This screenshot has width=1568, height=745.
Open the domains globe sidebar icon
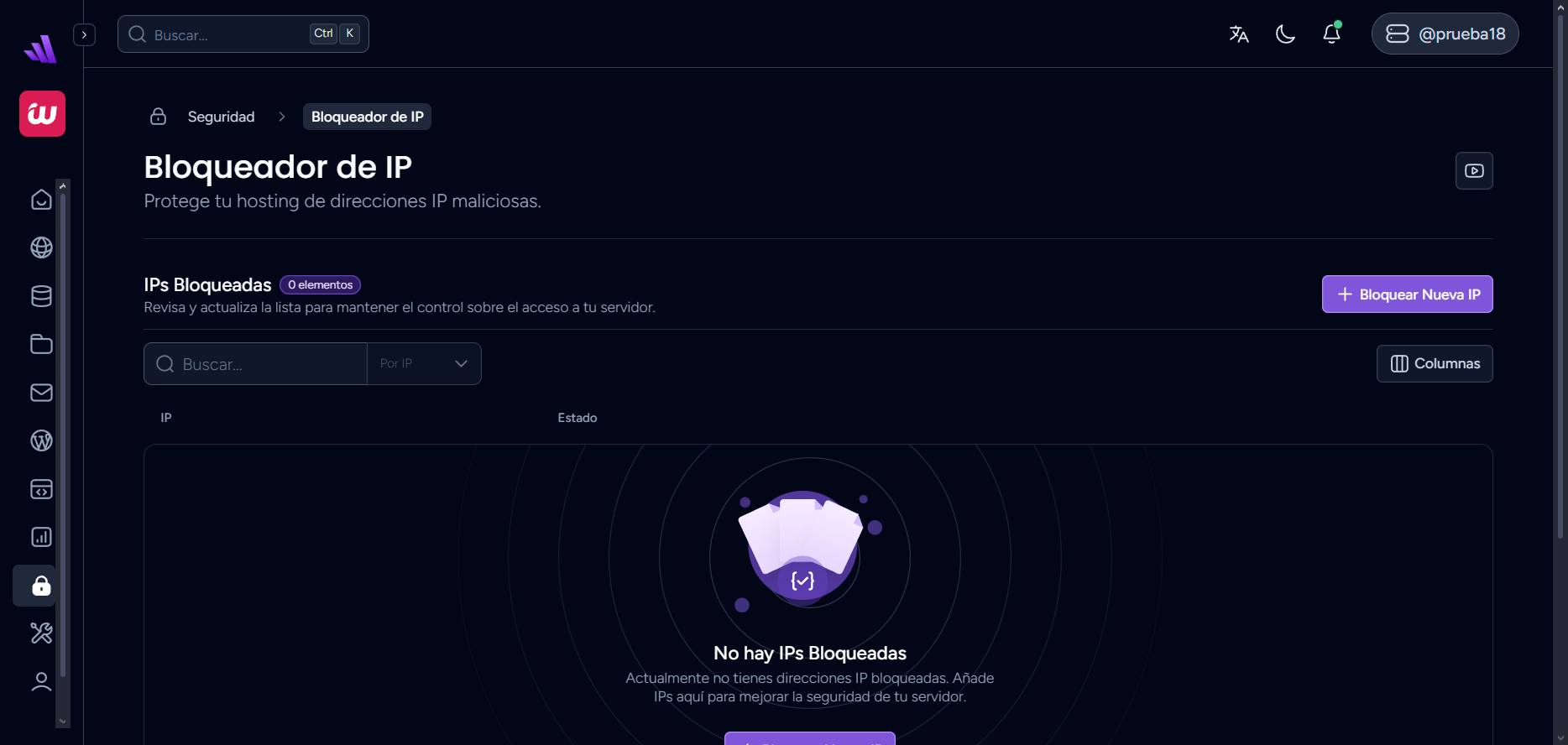41,247
